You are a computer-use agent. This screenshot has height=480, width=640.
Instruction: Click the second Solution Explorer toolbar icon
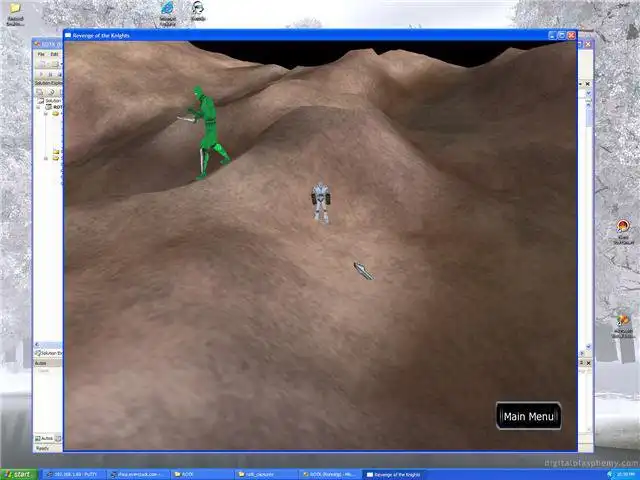(51, 91)
